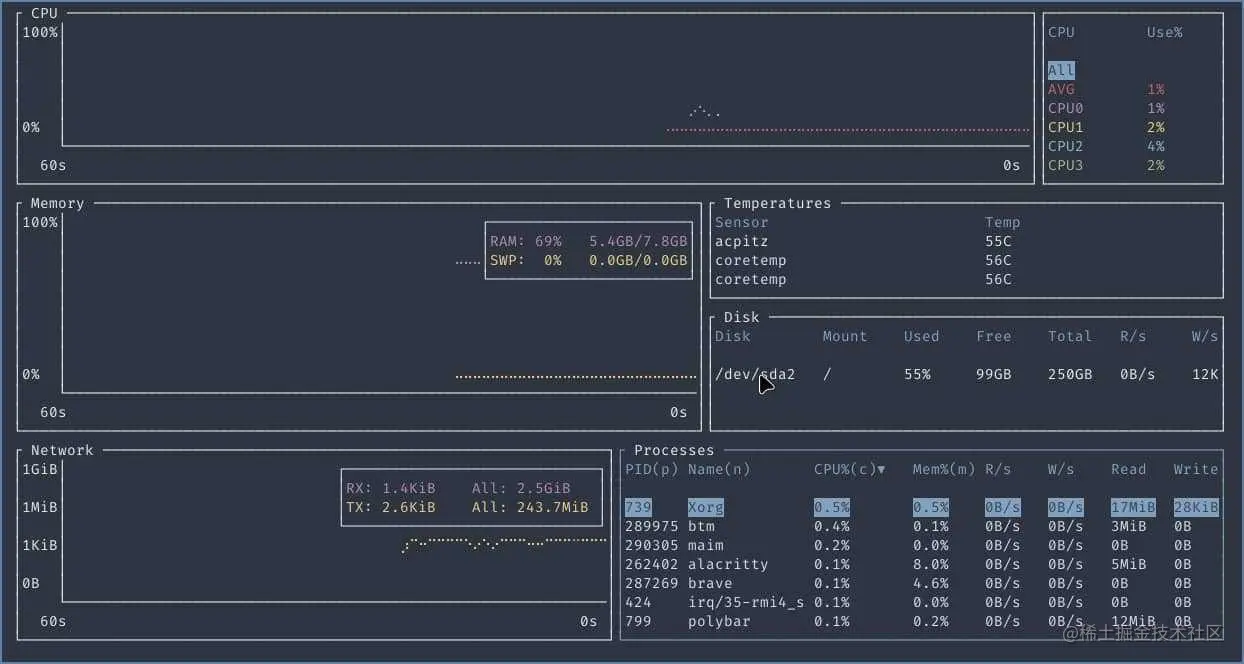This screenshot has height=664, width=1244.
Task: Select CPU2 in the CPU legend
Action: (x=1106, y=146)
